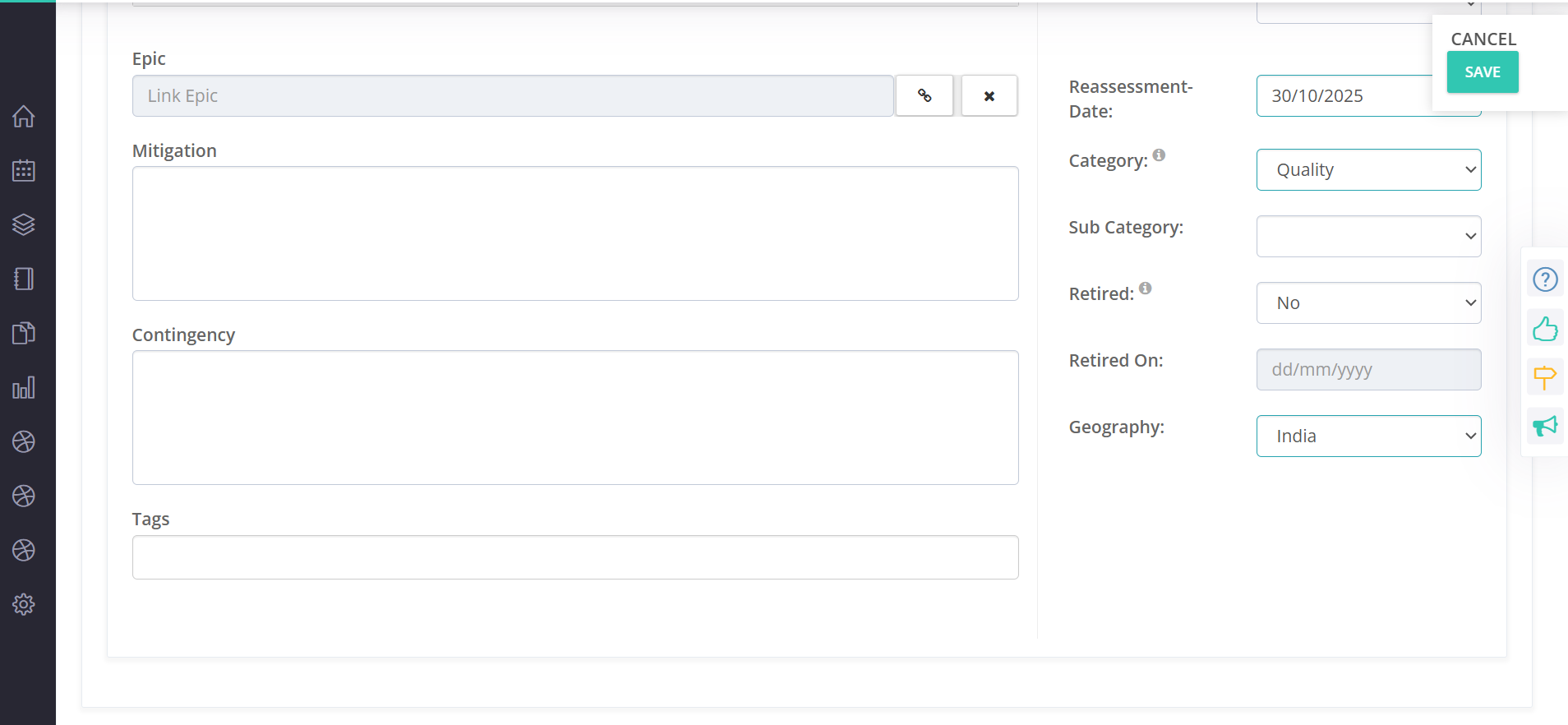Viewport: 1568px width, 725px height.
Task: Click the chain link Epic button
Action: tap(925, 96)
